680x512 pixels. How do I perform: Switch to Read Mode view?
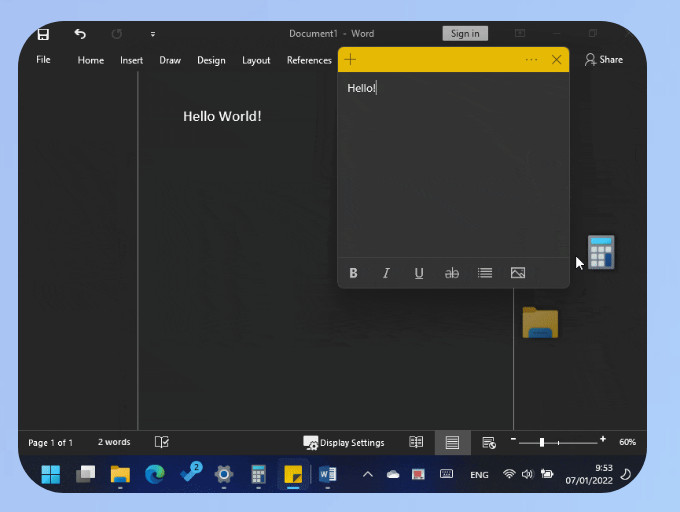click(x=416, y=442)
